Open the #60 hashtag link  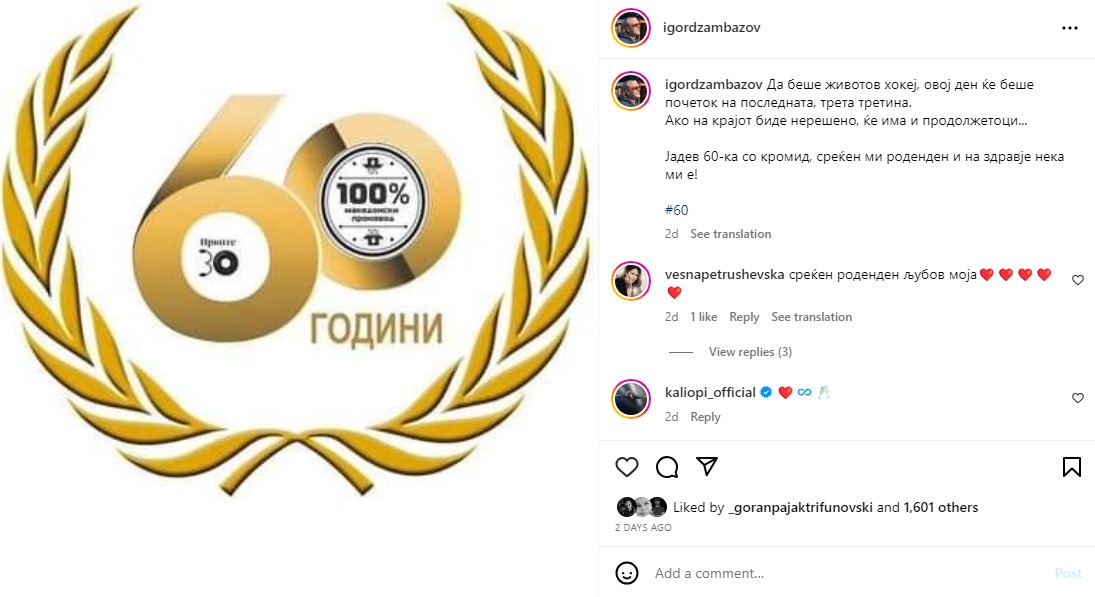tap(677, 210)
